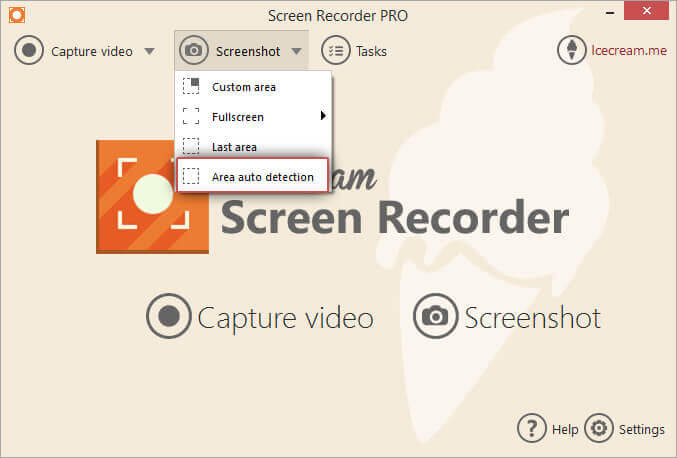The image size is (677, 458).
Task: Click the top toolbar Screenshot camera icon
Action: point(193,51)
